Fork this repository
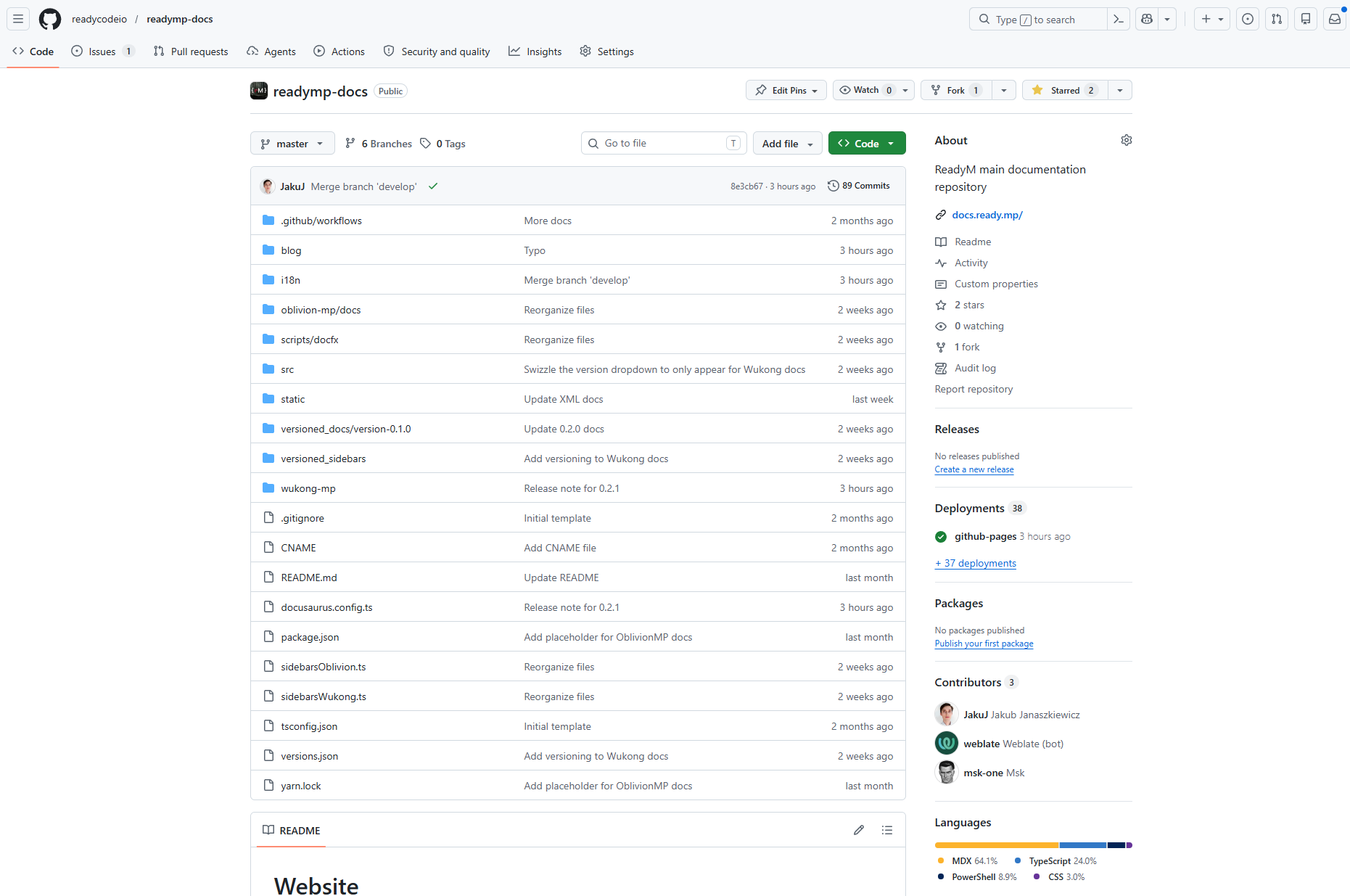The height and width of the screenshot is (896, 1350). tap(956, 90)
